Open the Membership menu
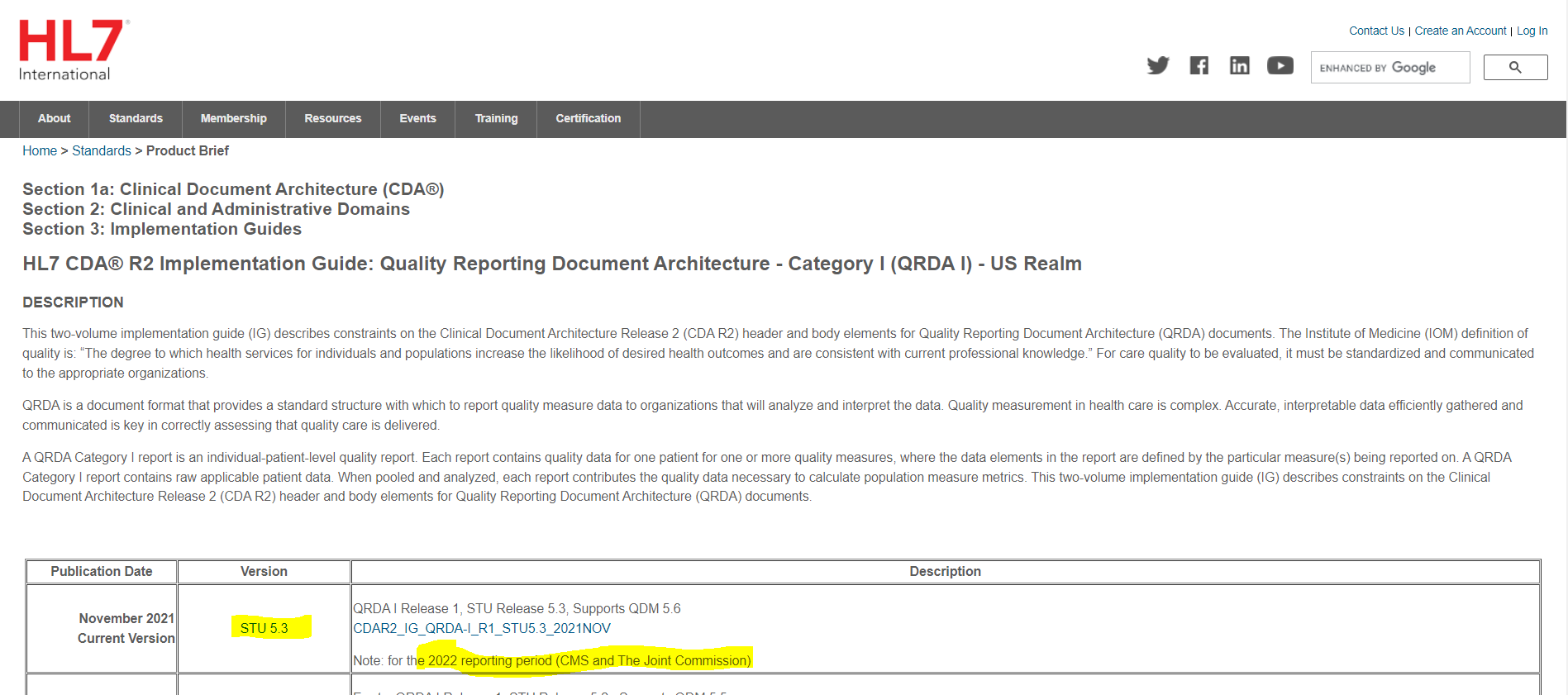Screen dimensions: 1568x695 [x=234, y=119]
